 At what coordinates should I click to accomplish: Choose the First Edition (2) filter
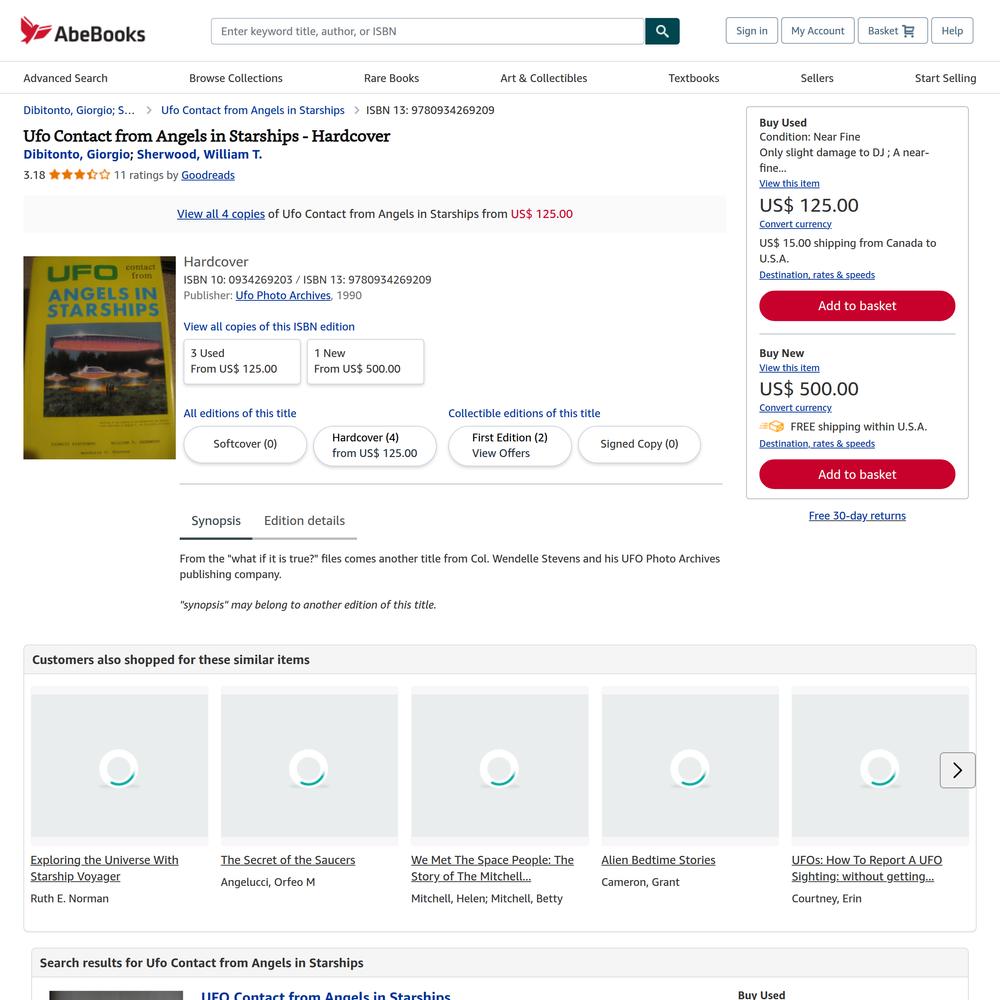coord(510,445)
